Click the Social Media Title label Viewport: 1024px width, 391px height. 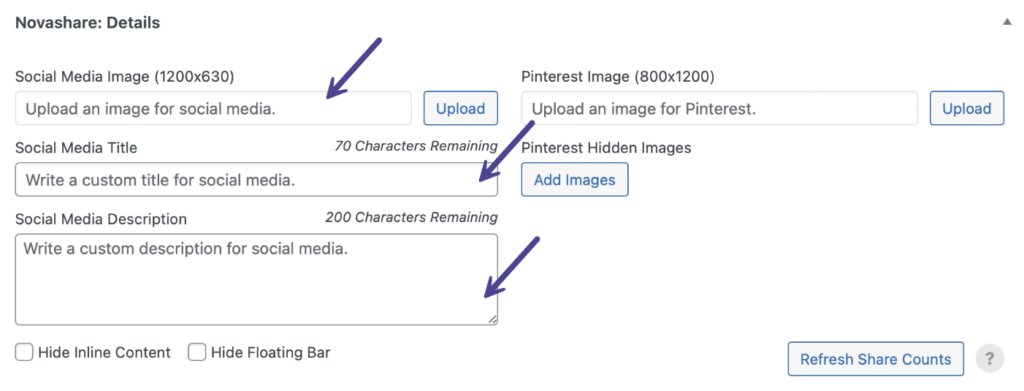click(x=76, y=148)
